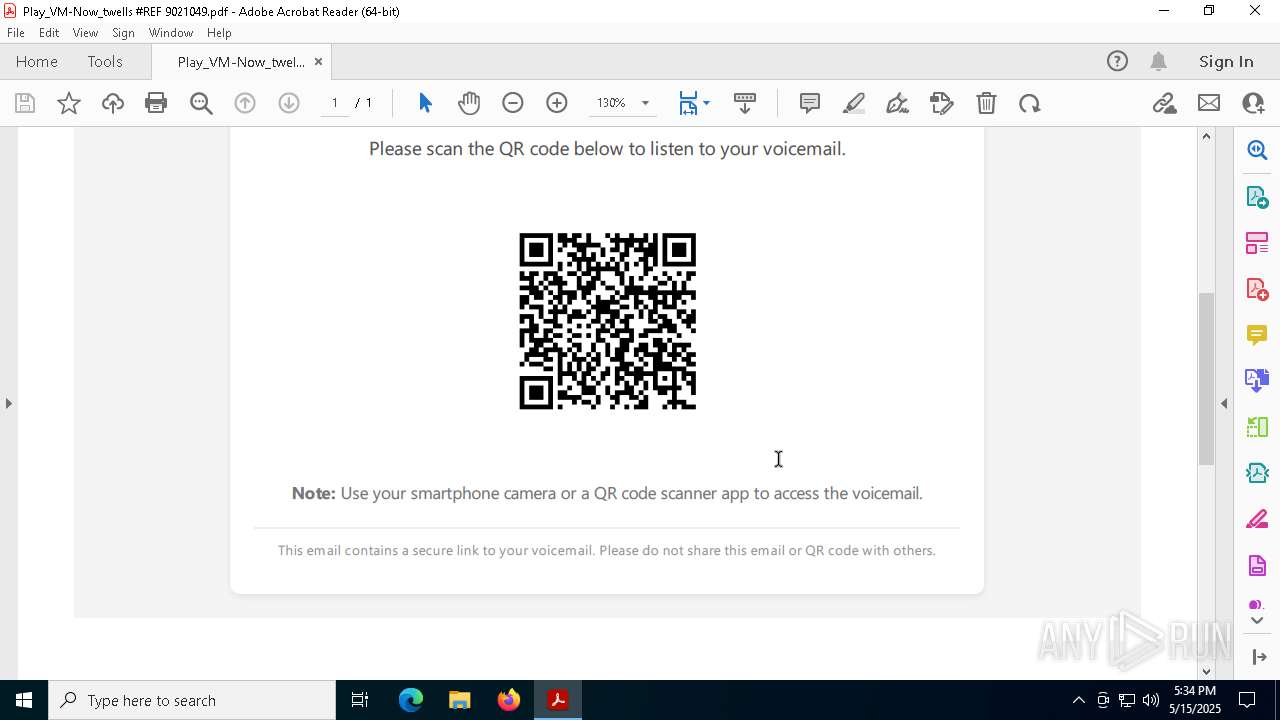Click the Edit stamp tool icon
The width and height of the screenshot is (1280, 720).
coord(942,103)
